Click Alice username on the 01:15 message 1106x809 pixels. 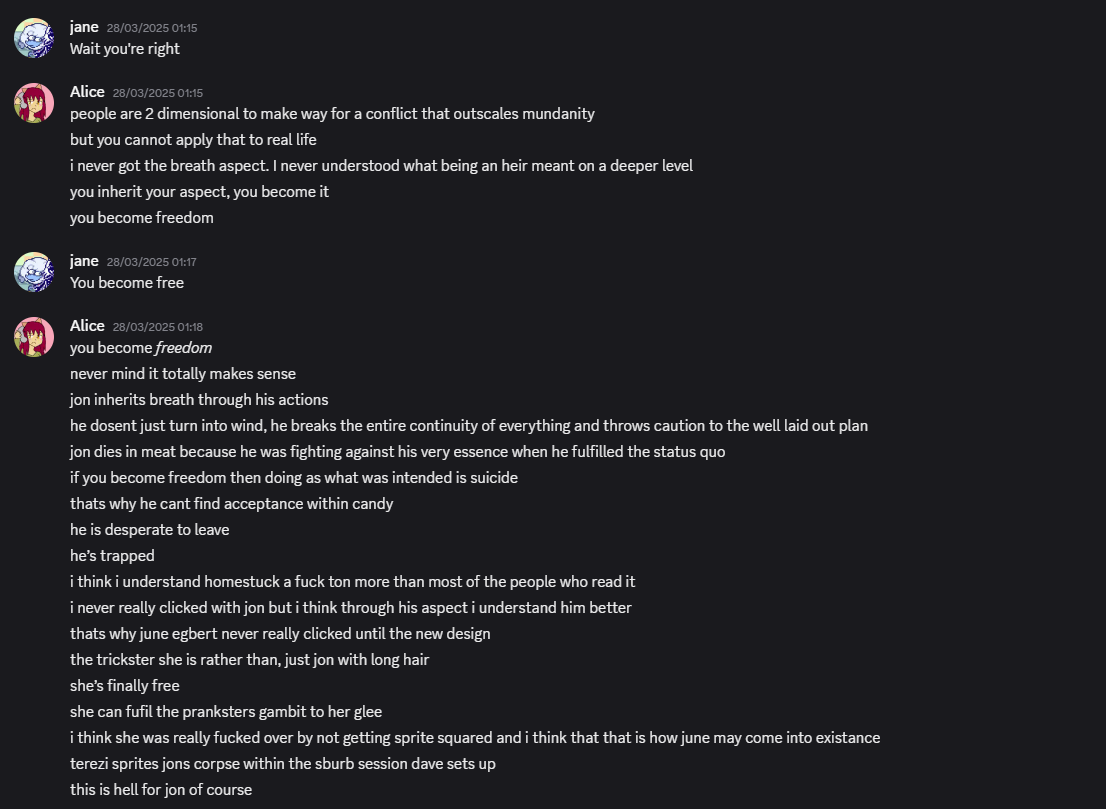point(87,92)
